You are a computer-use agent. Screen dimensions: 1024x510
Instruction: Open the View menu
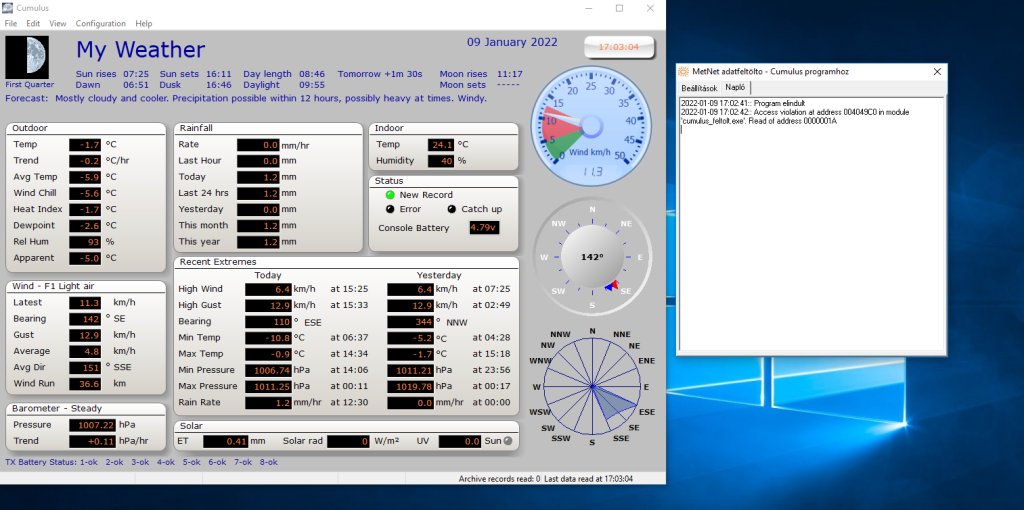58,23
